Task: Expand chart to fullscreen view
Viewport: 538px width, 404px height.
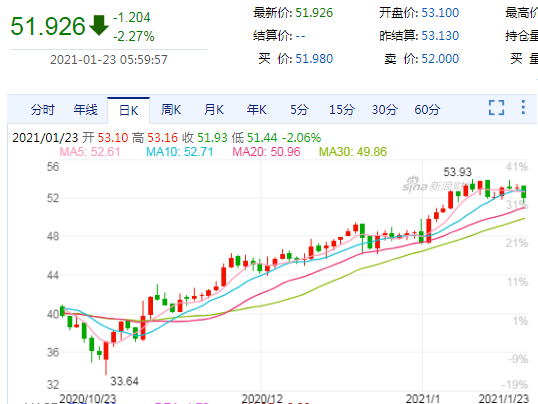Action: [x=496, y=107]
